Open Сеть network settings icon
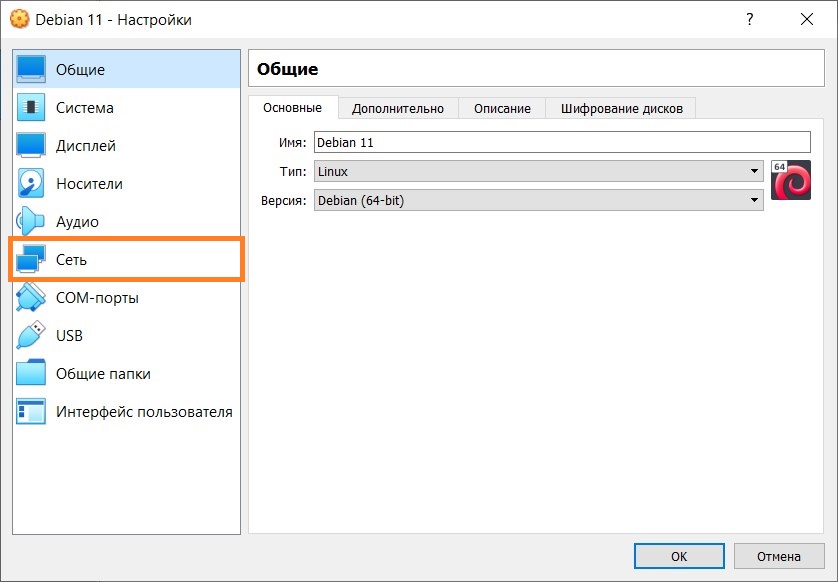The height and width of the screenshot is (582, 838). pyautogui.click(x=31, y=259)
